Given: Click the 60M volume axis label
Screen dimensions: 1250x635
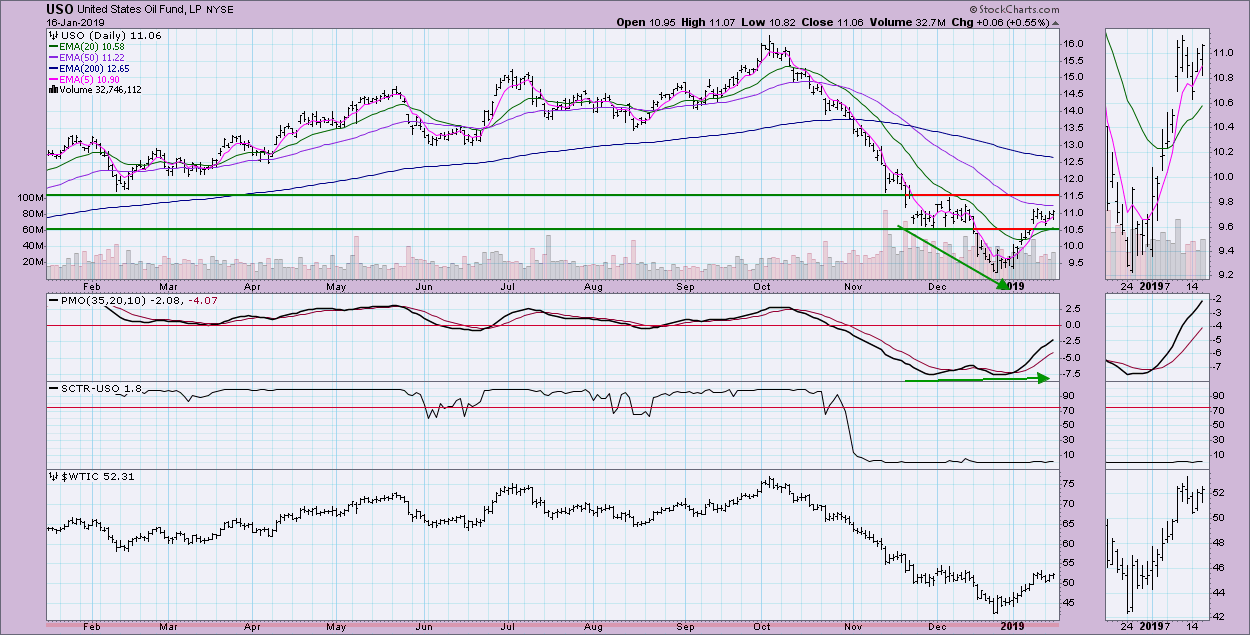Looking at the screenshot, I should click(x=34, y=230).
